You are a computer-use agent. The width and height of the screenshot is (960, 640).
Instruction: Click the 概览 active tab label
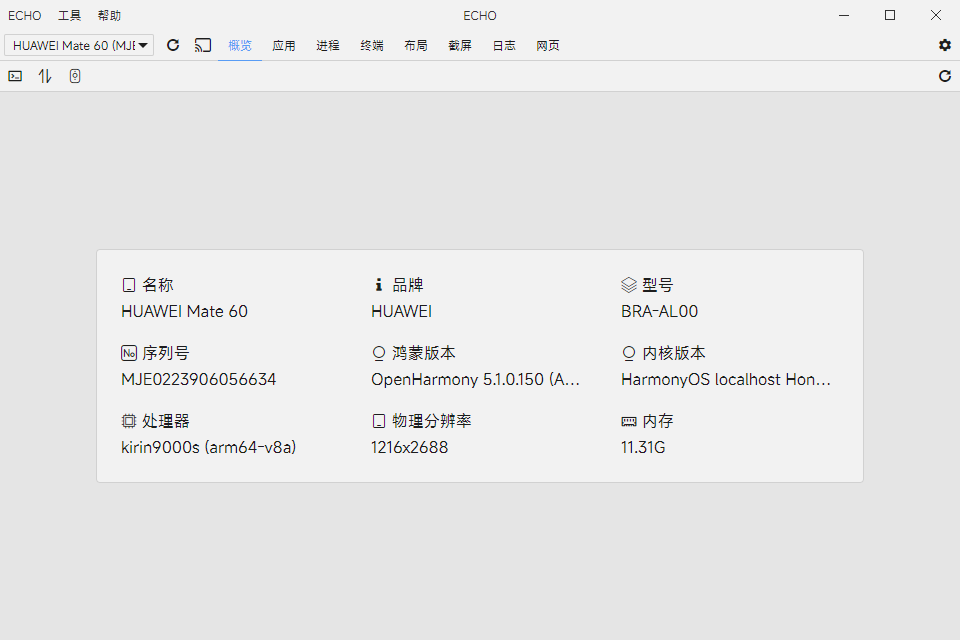240,45
